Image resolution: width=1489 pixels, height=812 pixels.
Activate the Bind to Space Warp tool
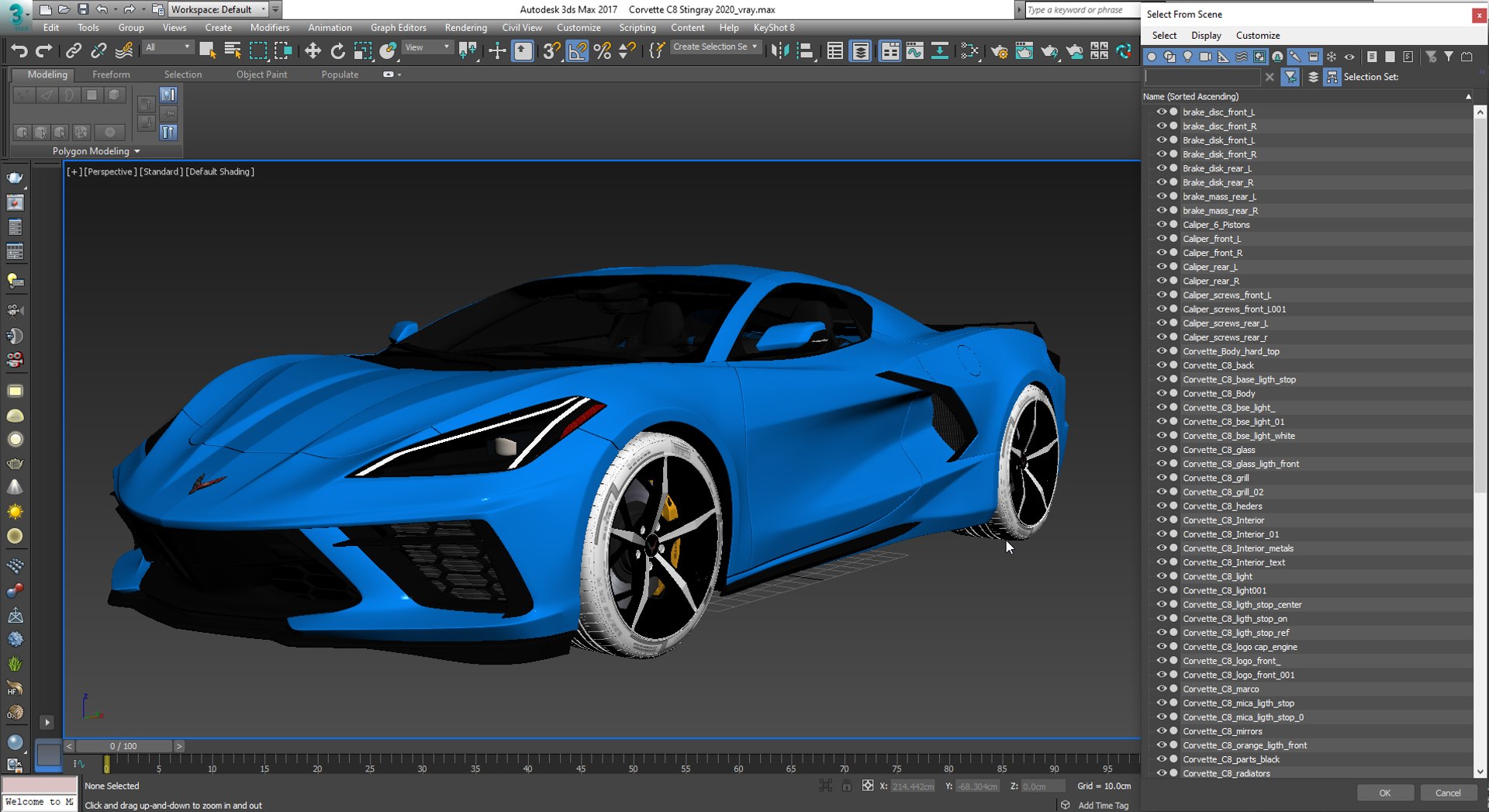click(123, 51)
